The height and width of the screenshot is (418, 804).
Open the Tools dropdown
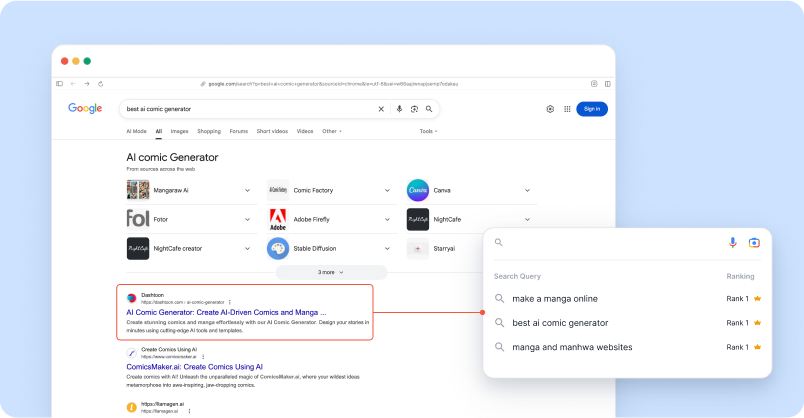[429, 131]
